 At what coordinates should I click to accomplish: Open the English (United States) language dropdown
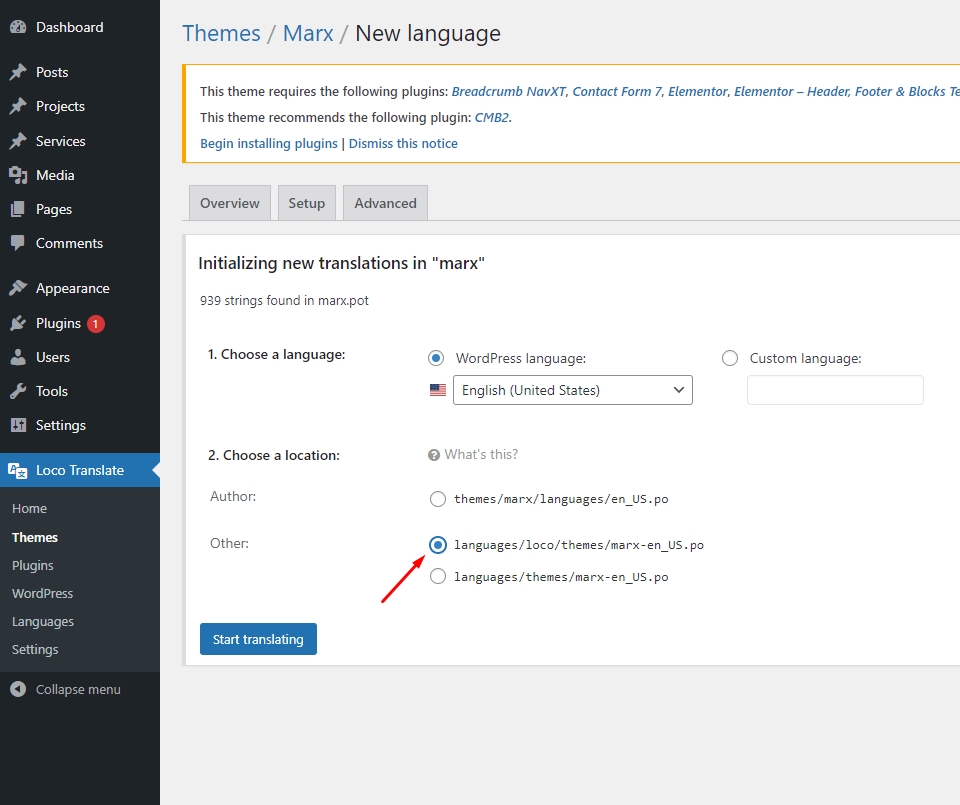point(572,390)
